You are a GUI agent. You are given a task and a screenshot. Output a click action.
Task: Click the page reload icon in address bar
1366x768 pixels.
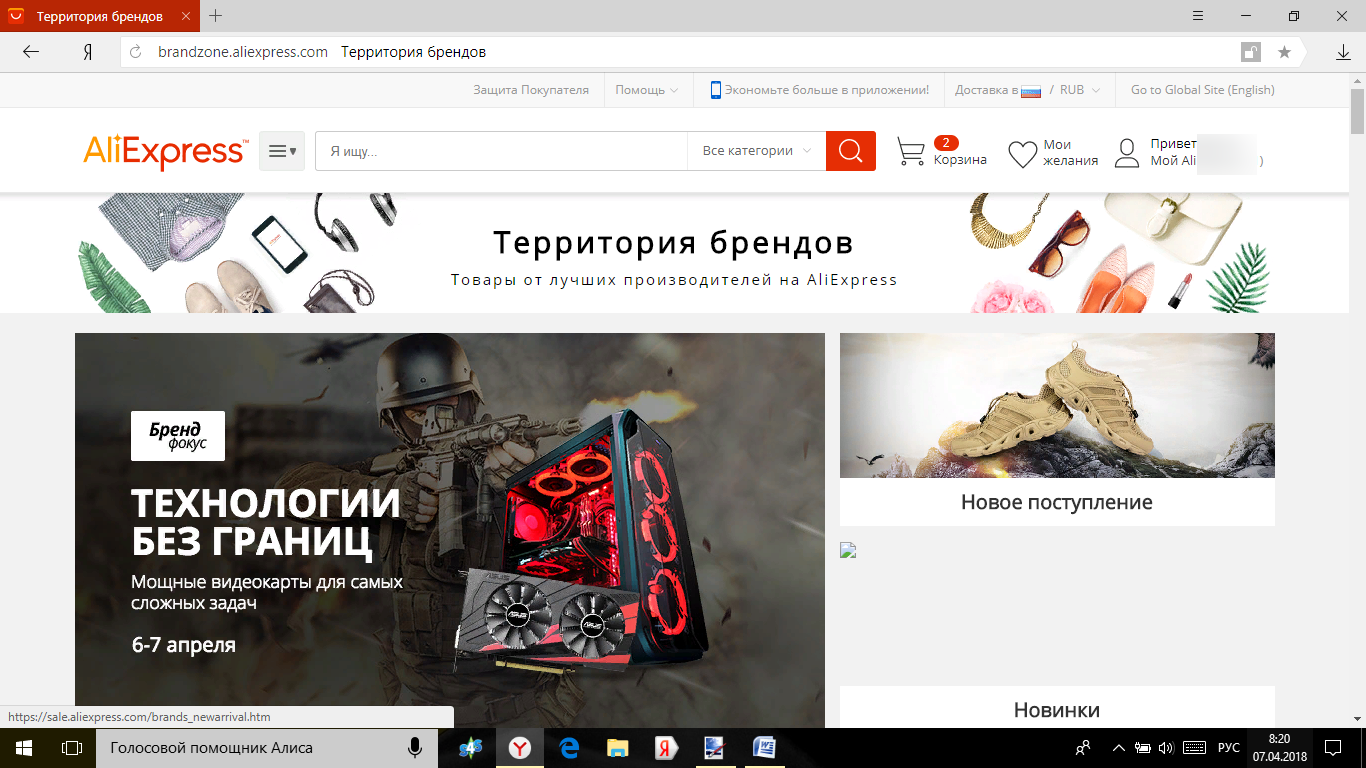137,52
